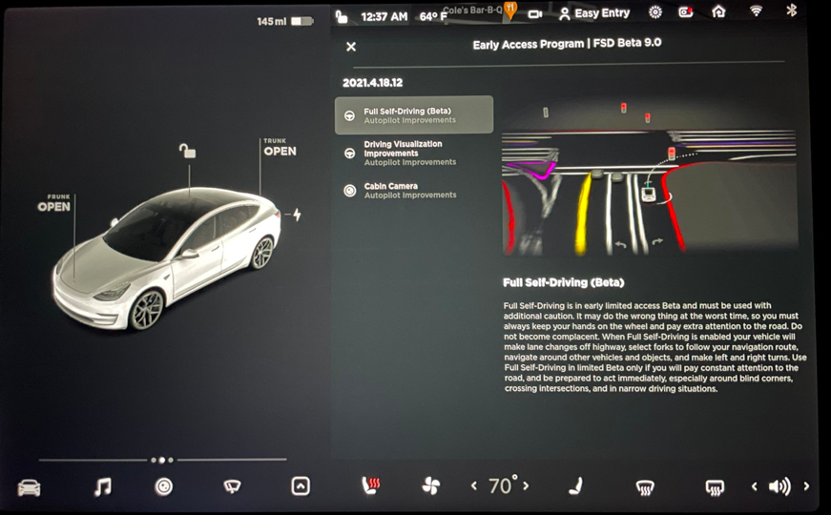Image resolution: width=832 pixels, height=516 pixels.
Task: Tap the FSD visualization preview image
Action: coord(649,177)
